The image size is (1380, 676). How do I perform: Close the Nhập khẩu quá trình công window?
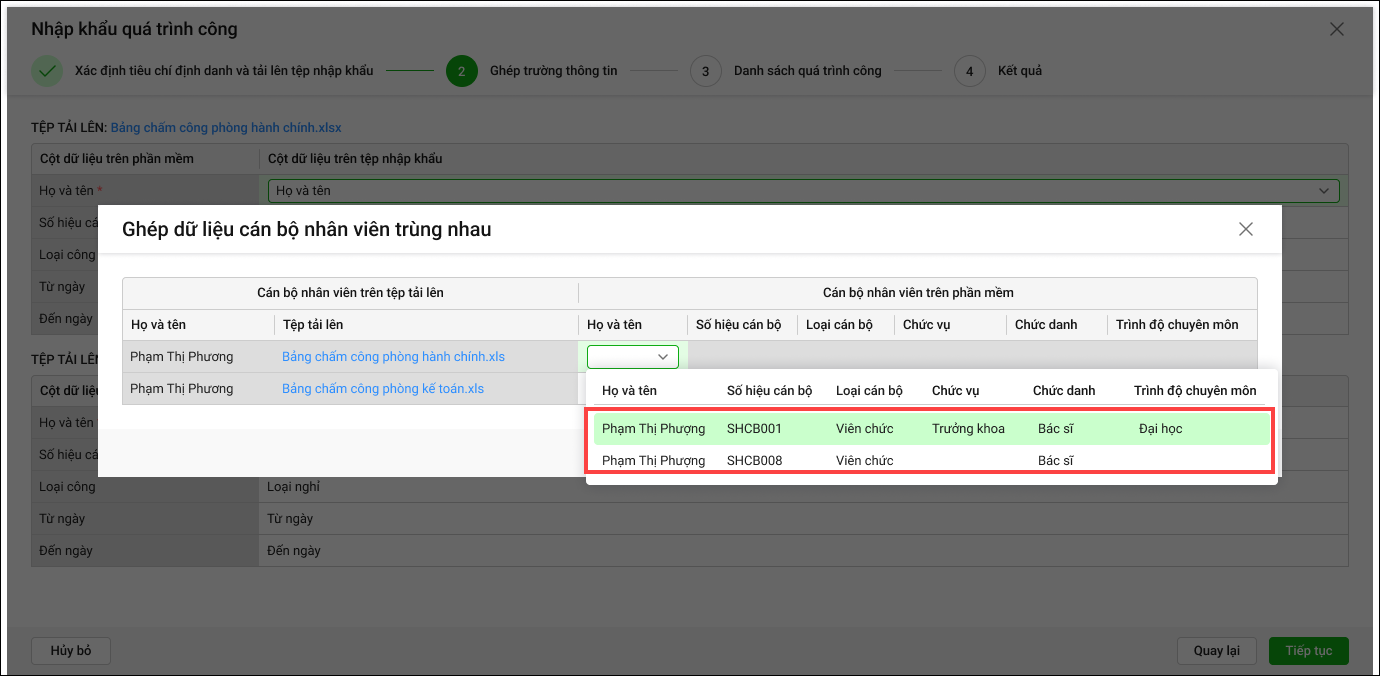coord(1336,29)
